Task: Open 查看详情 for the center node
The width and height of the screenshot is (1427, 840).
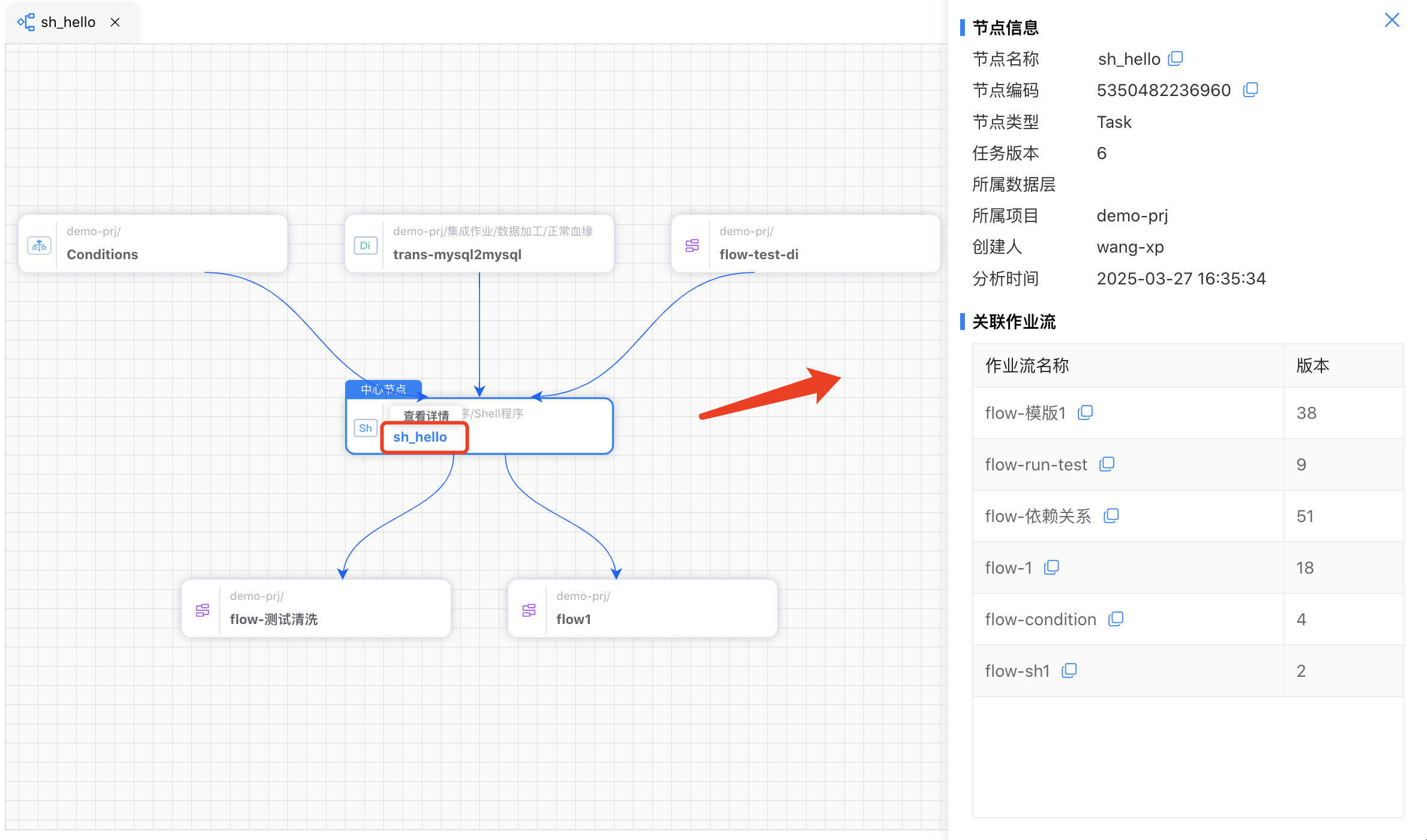Action: (425, 415)
